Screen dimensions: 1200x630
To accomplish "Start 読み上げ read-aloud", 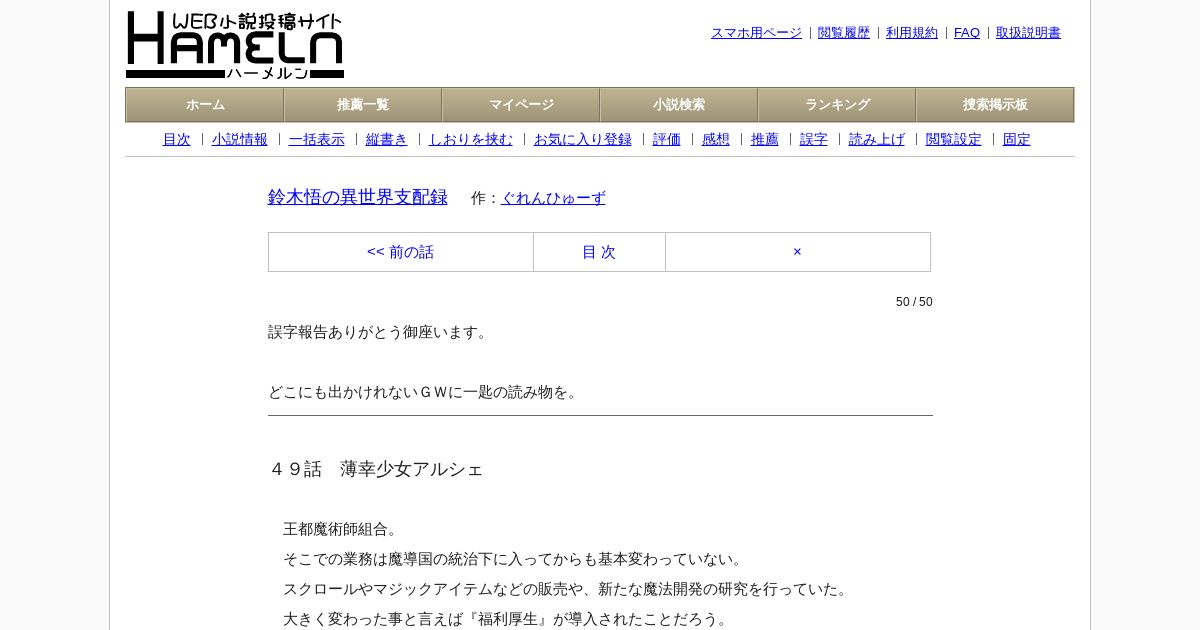I will pos(877,140).
